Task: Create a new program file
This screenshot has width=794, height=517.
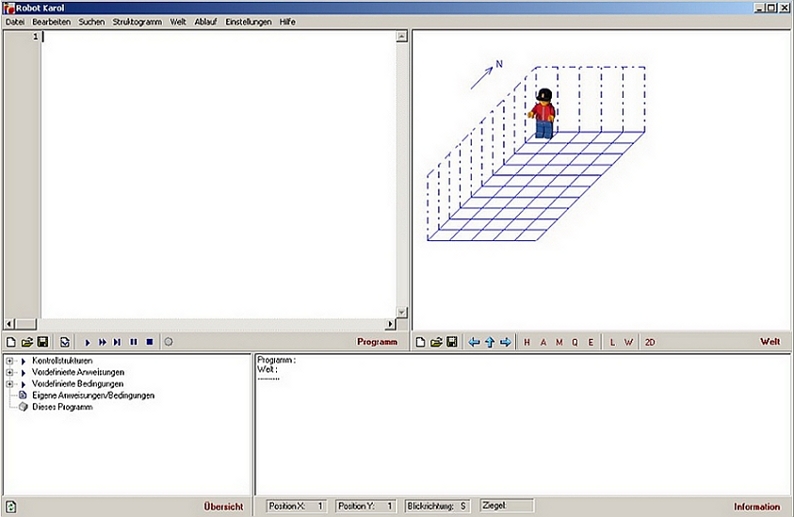Action: pos(11,342)
